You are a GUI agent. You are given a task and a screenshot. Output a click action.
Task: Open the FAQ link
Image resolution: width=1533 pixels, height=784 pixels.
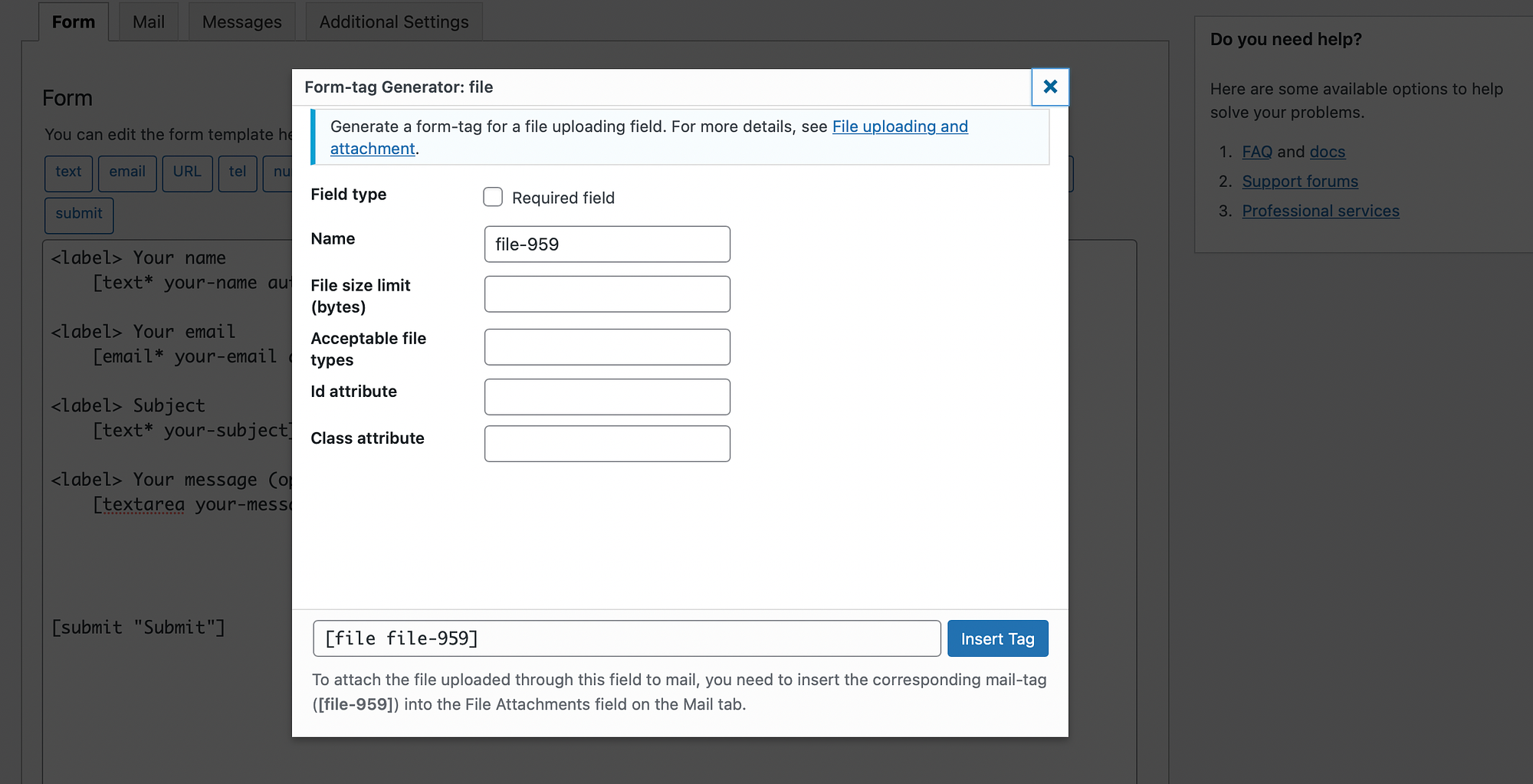(x=1257, y=152)
